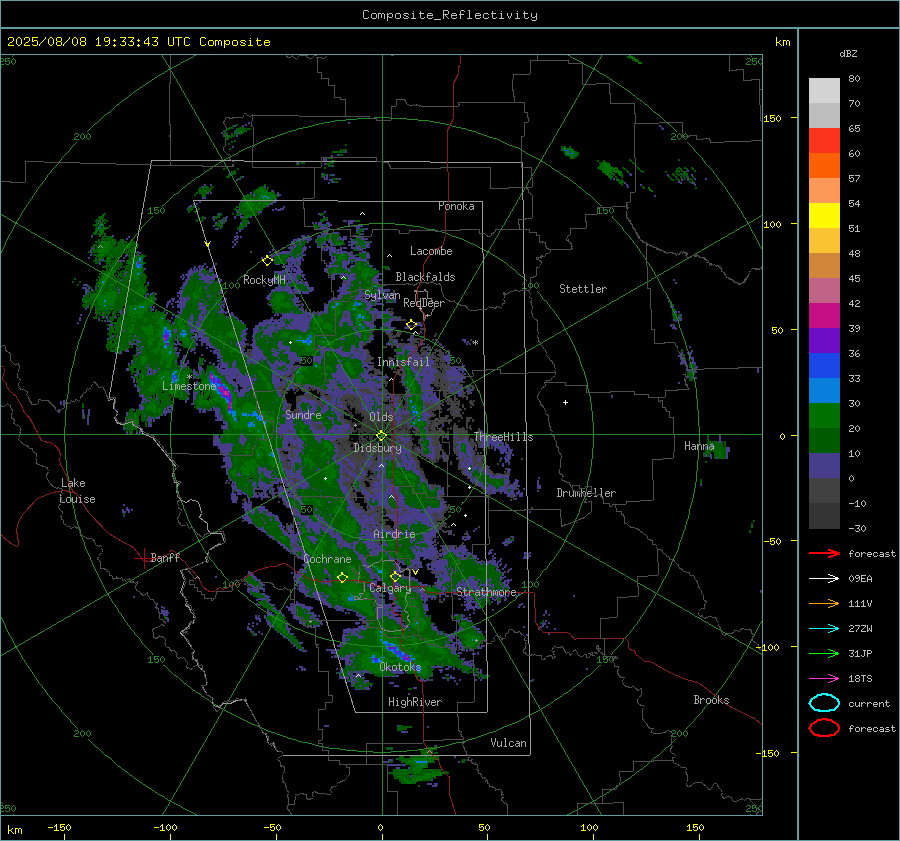Screen dimensions: 900x841
Task: Click the Ponoka city label
Action: [456, 206]
